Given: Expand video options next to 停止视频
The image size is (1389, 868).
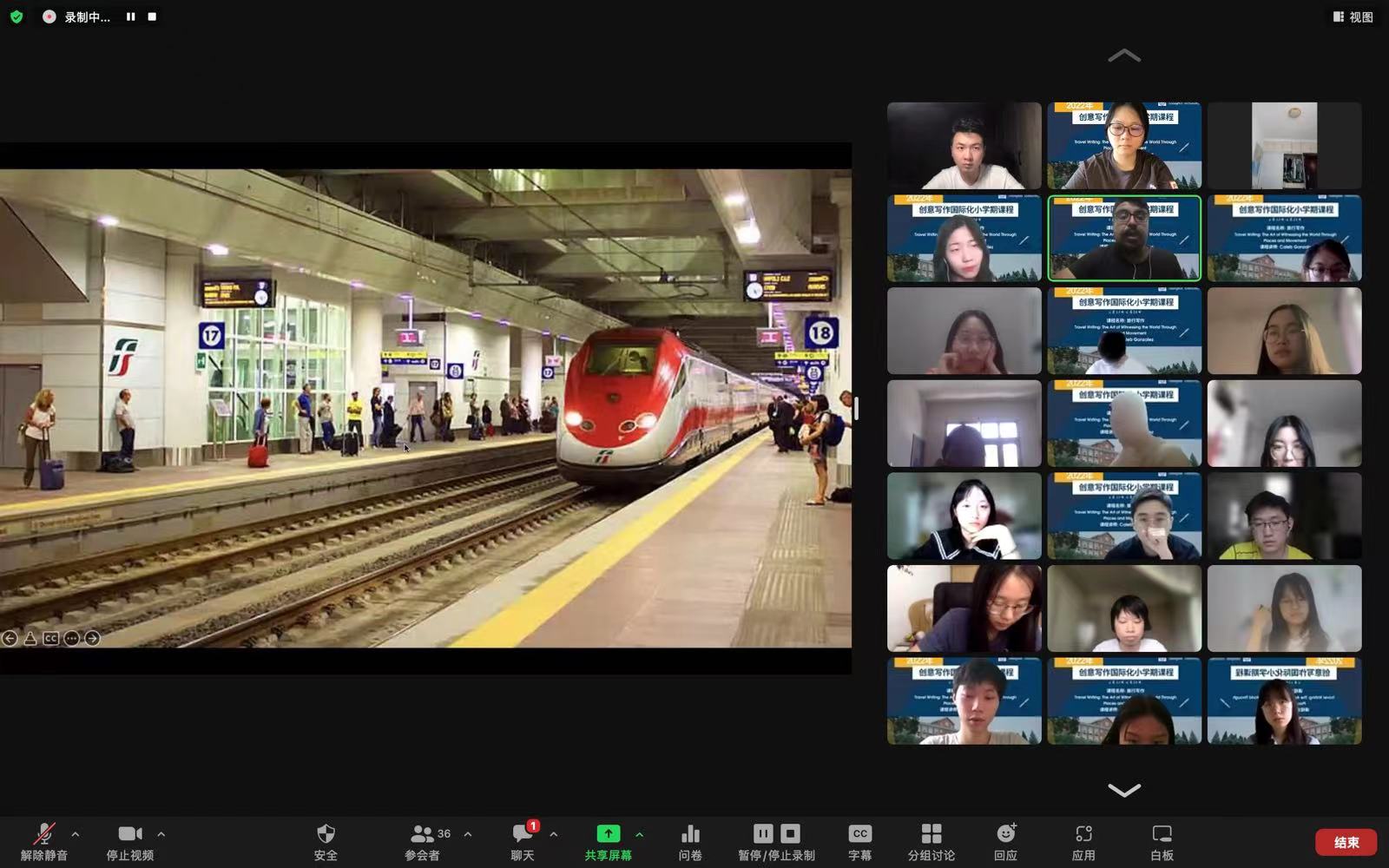Looking at the screenshot, I should click(161, 834).
